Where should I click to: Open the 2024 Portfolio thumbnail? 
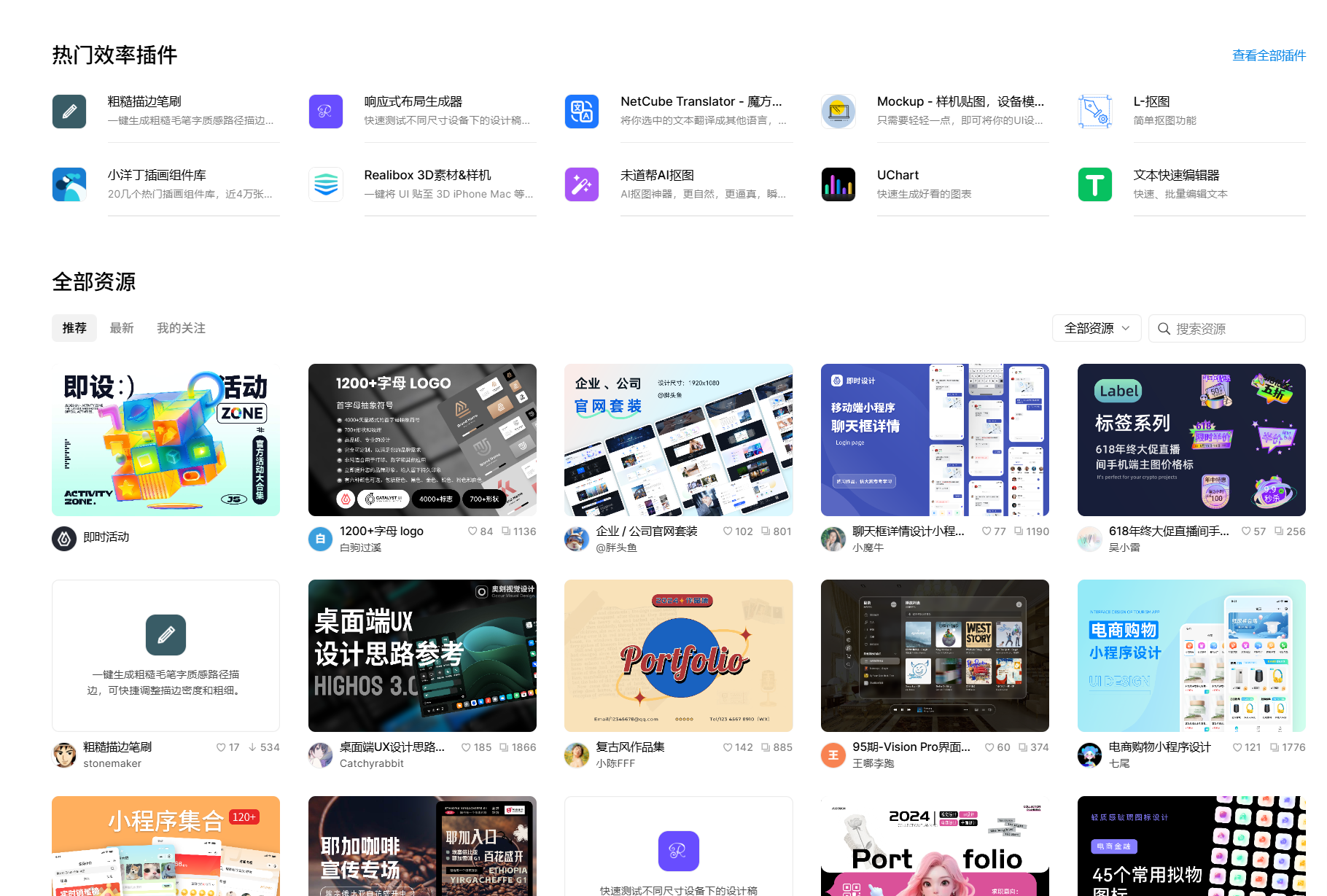click(x=935, y=846)
